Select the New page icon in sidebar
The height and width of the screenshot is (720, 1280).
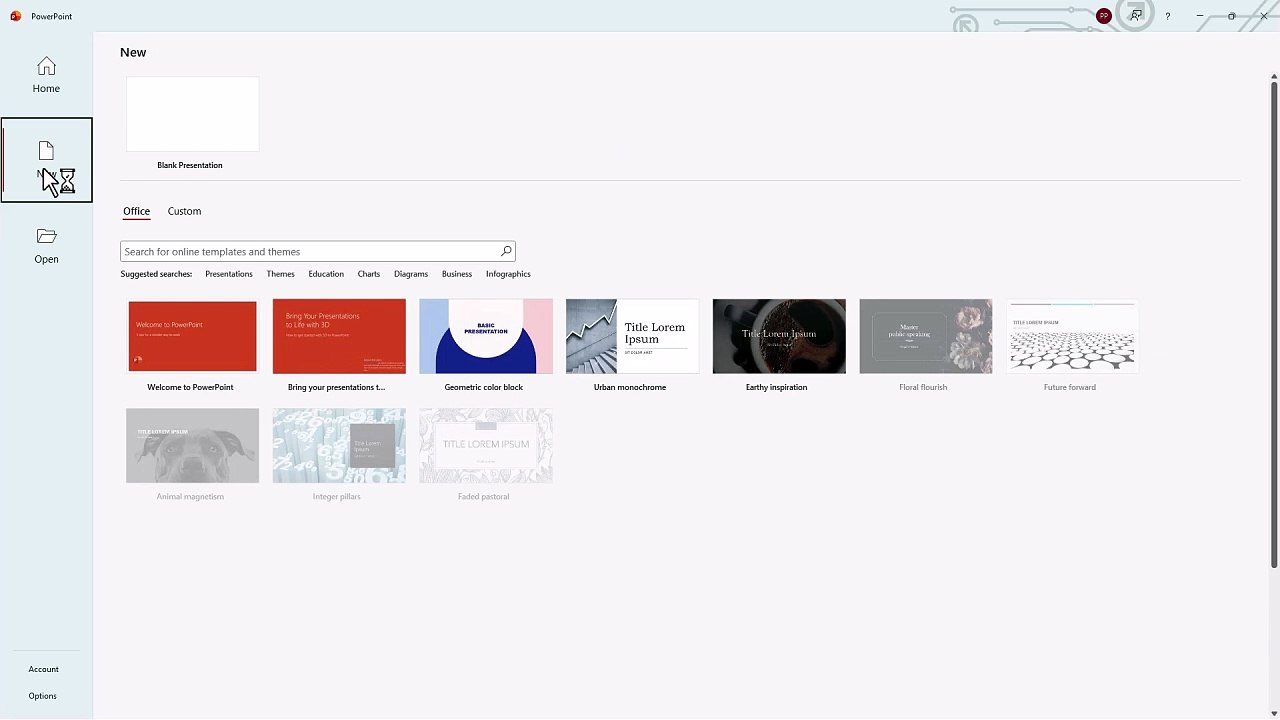[46, 151]
